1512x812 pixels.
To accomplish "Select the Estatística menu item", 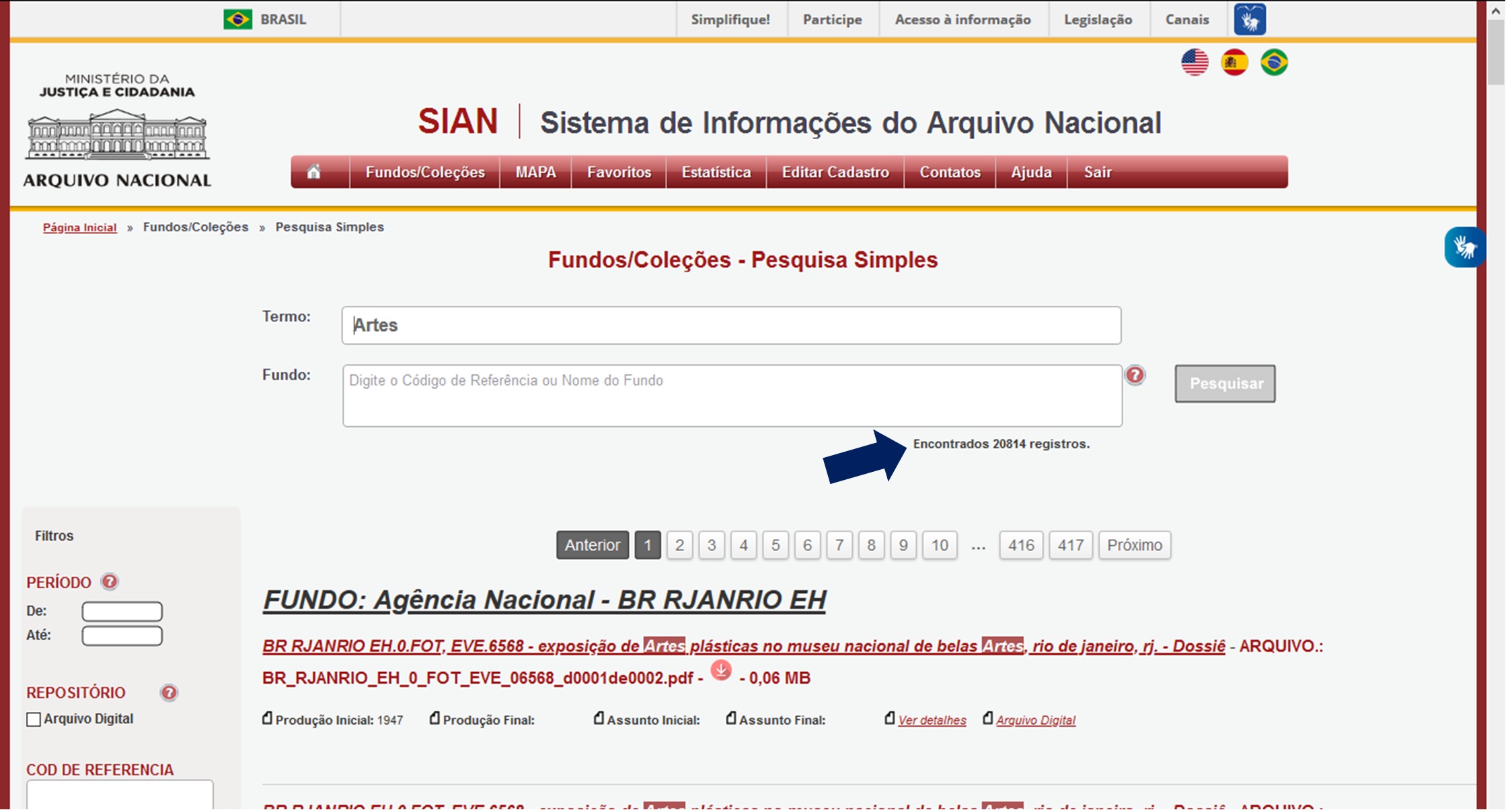I will (716, 172).
